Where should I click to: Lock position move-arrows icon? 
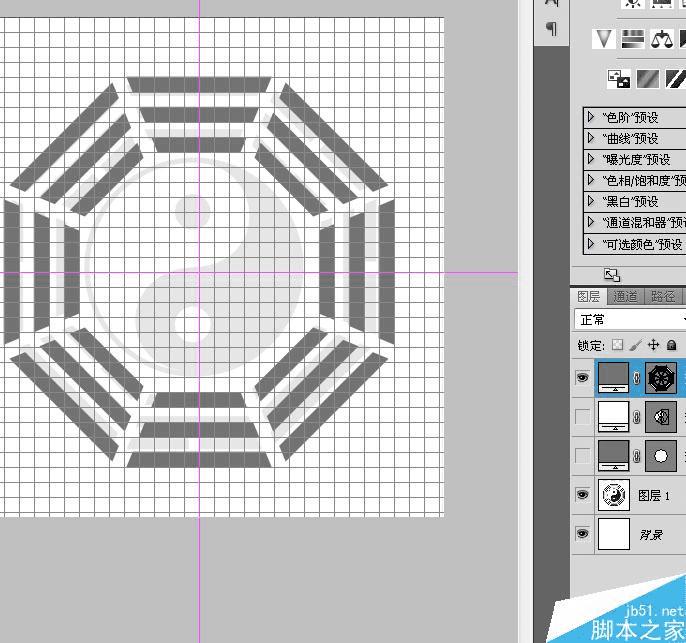654,345
